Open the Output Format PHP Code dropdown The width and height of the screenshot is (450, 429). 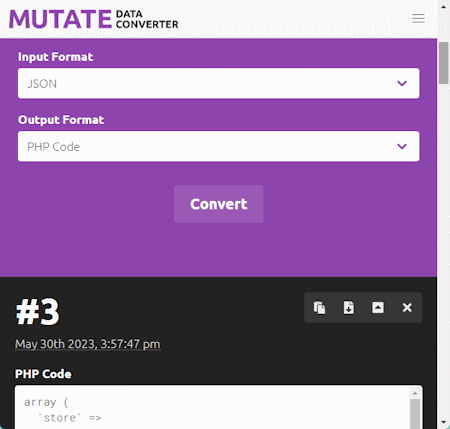(219, 146)
